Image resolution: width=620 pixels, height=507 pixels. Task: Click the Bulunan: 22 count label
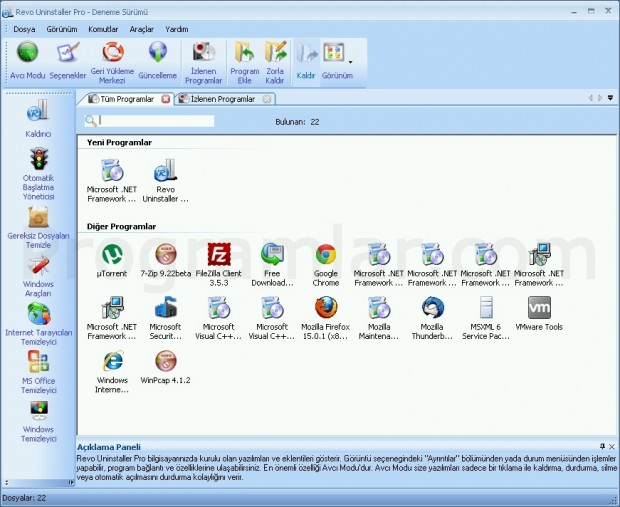297,122
